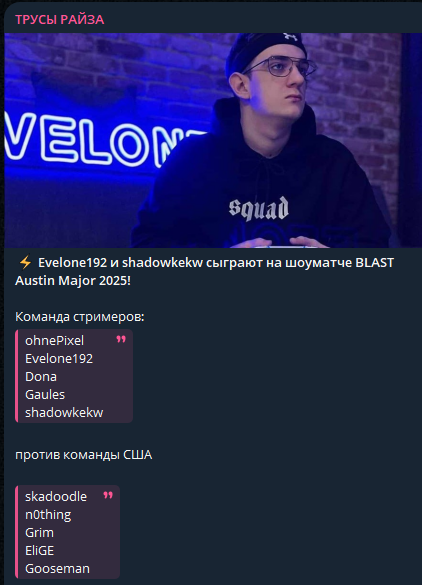
Task: Click Dona in the streamers list
Action: click(41, 376)
